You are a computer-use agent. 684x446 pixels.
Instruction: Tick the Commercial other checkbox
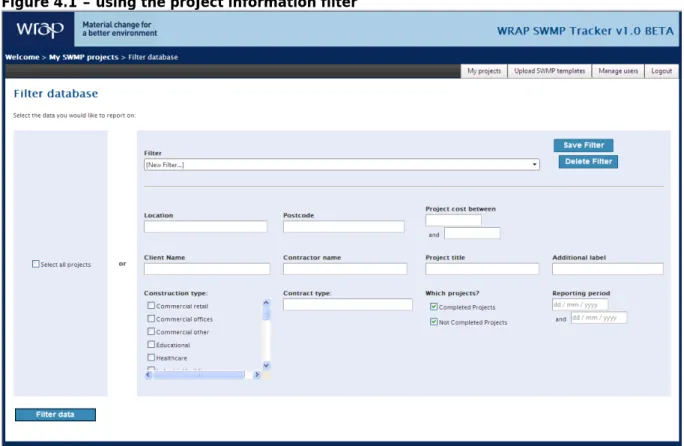(151, 331)
